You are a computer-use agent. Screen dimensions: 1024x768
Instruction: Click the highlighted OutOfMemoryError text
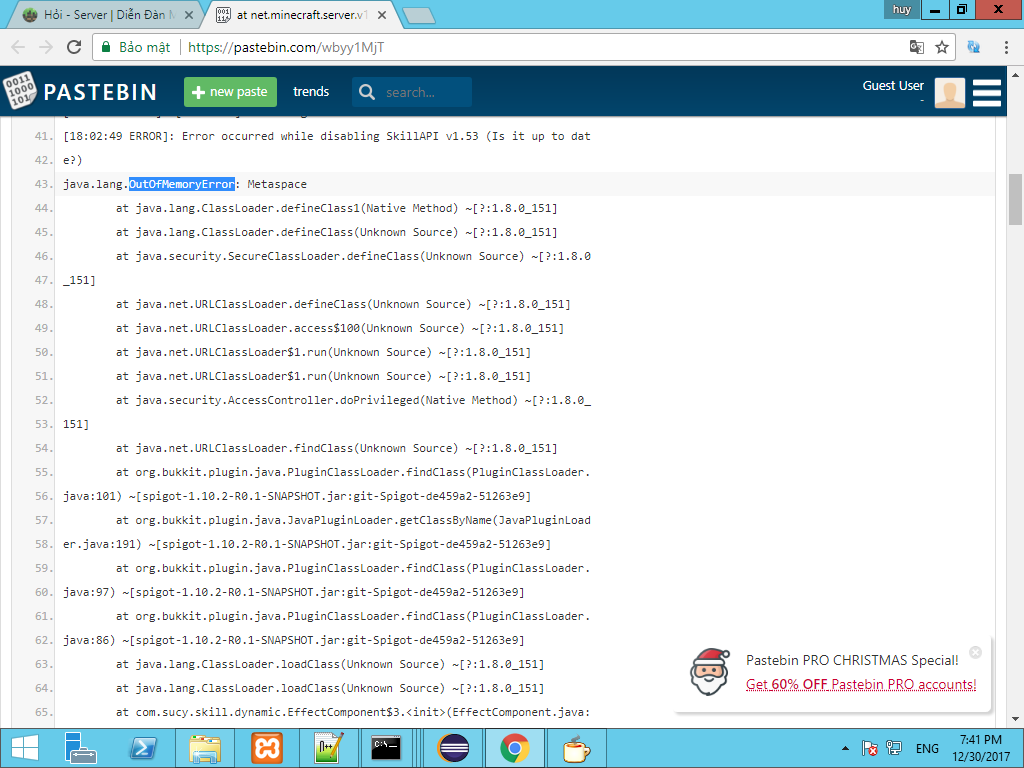(182, 184)
